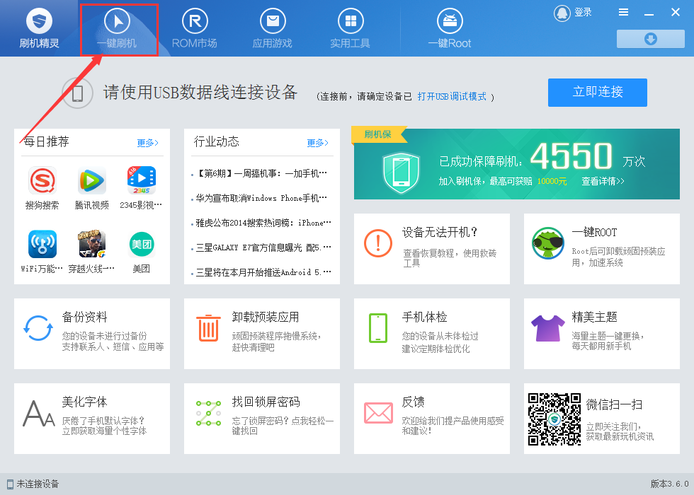Open the 反馈 card title
The width and height of the screenshot is (694, 495).
(x=413, y=402)
